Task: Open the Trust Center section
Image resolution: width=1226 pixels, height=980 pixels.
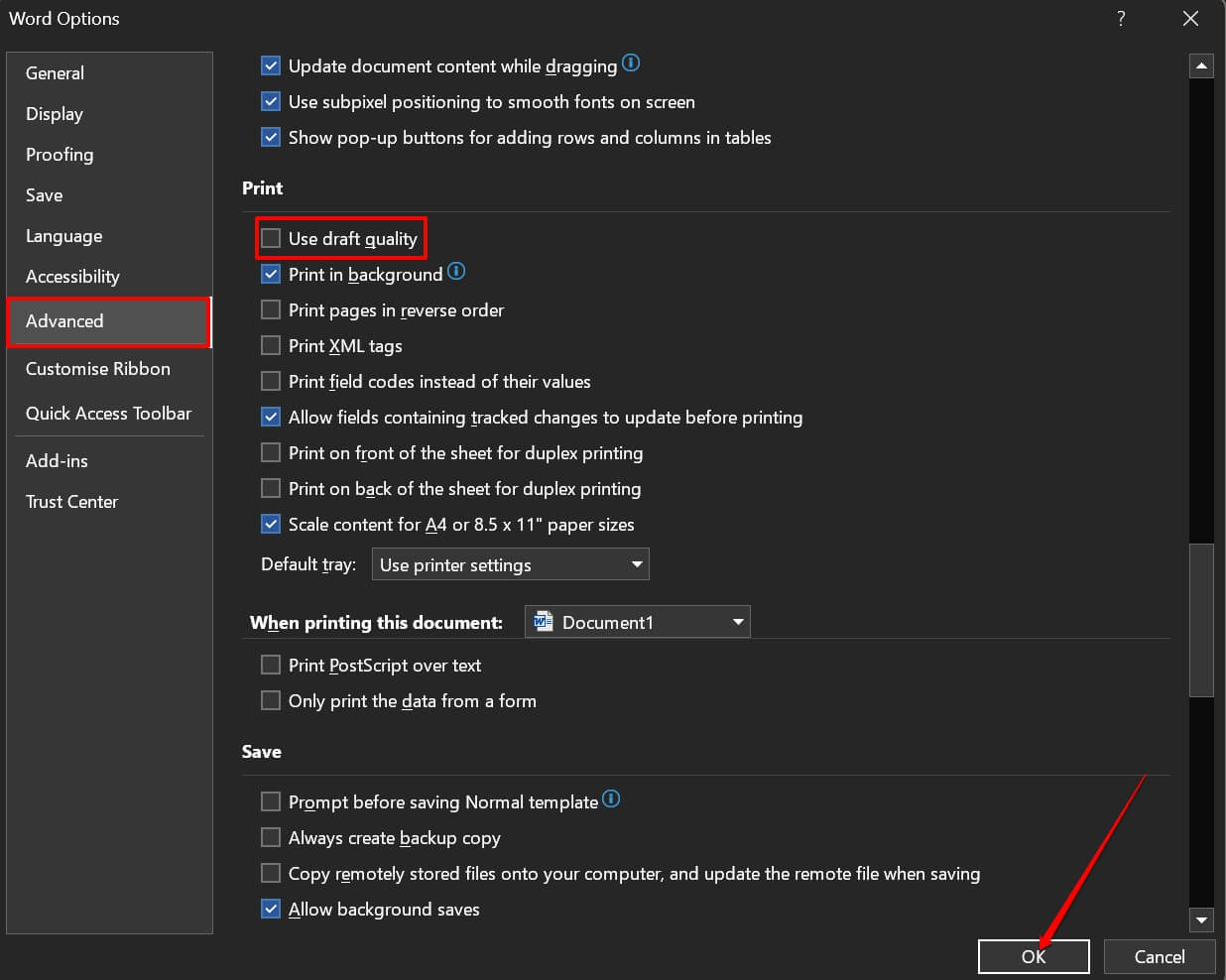Action: [x=71, y=502]
